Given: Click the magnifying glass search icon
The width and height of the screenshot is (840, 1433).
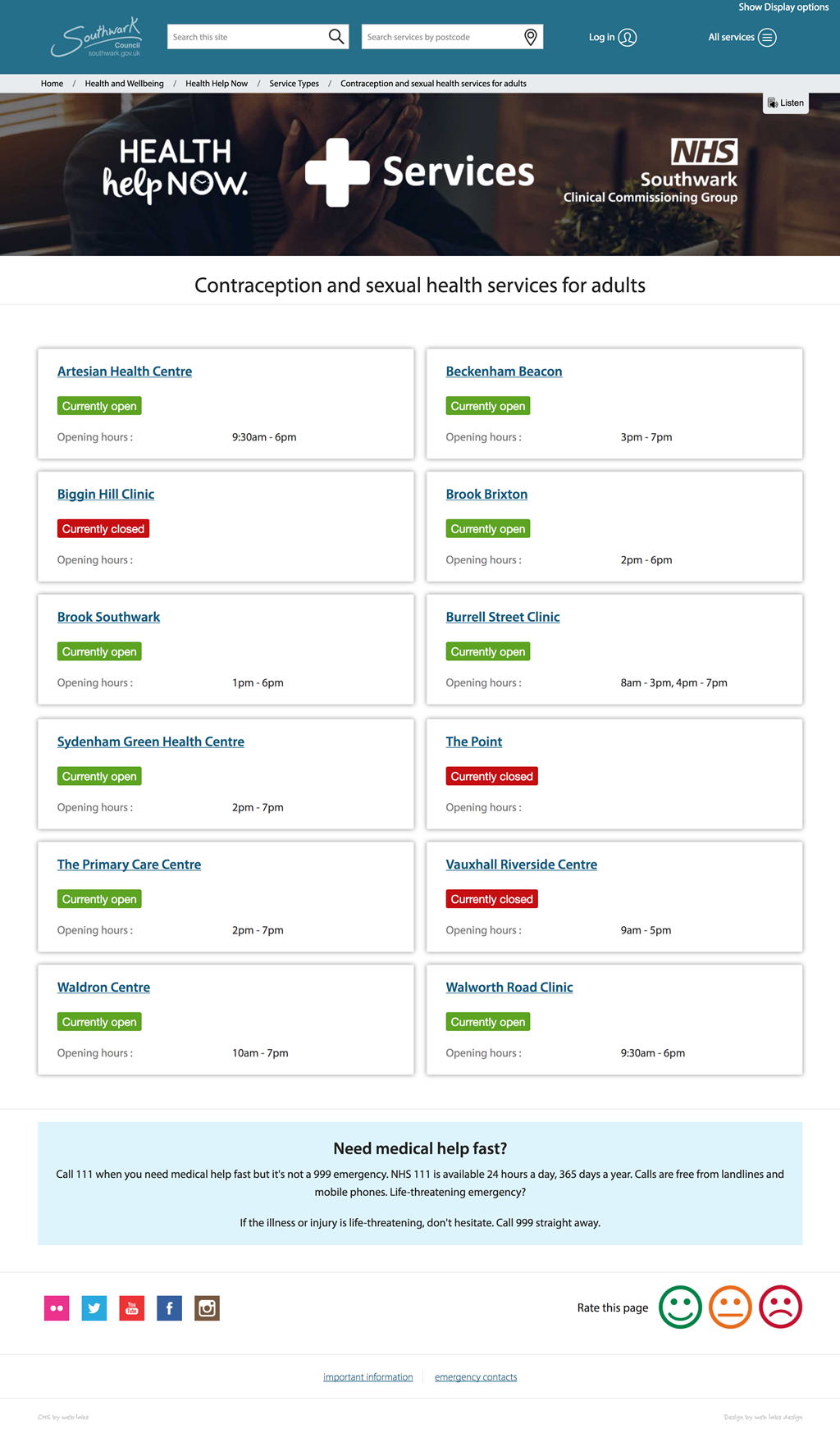Looking at the screenshot, I should (336, 37).
